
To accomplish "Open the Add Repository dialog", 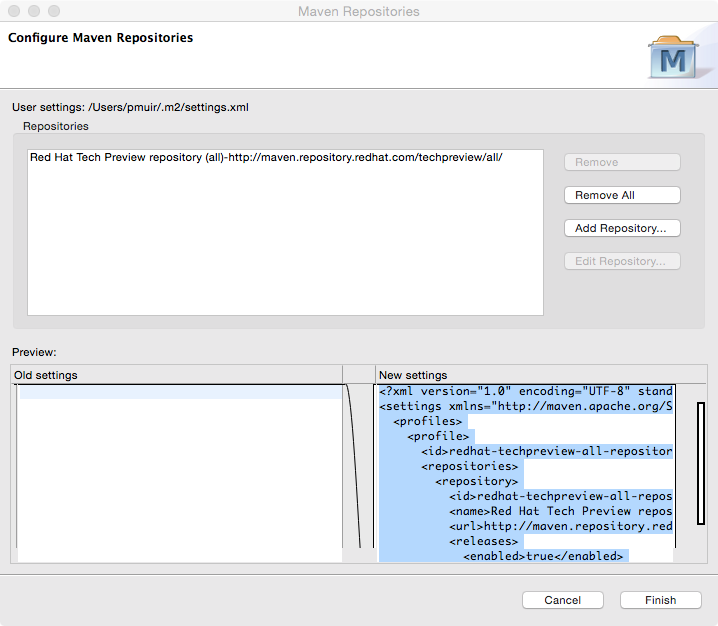I will point(621,228).
